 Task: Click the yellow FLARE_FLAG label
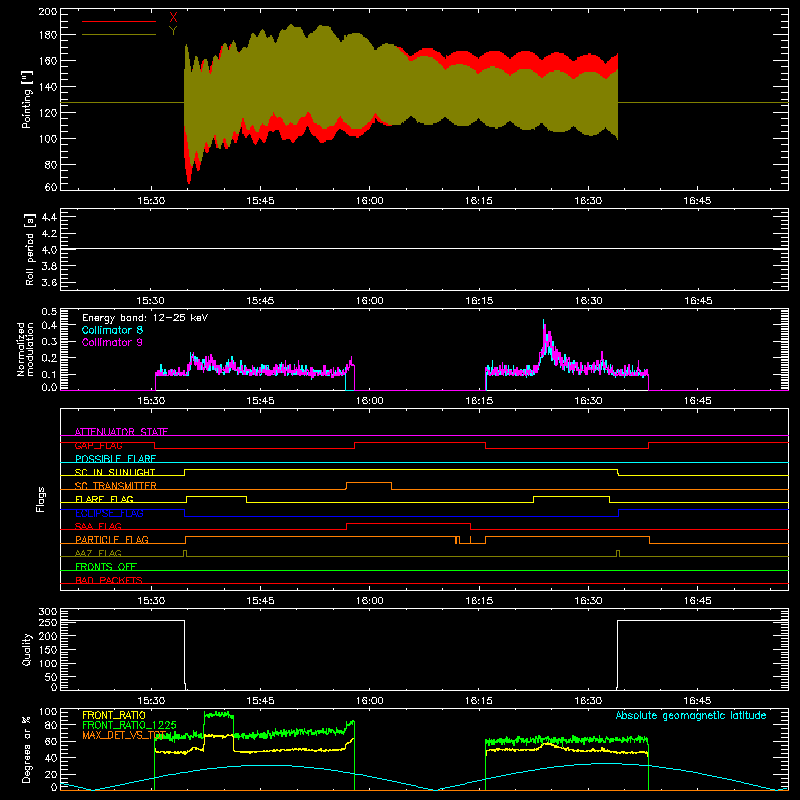pos(104,499)
